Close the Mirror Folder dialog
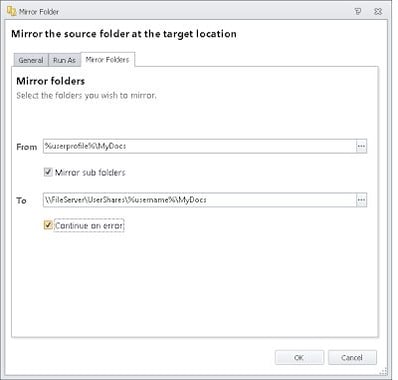Image resolution: width=398 pixels, height=380 pixels. [x=378, y=12]
